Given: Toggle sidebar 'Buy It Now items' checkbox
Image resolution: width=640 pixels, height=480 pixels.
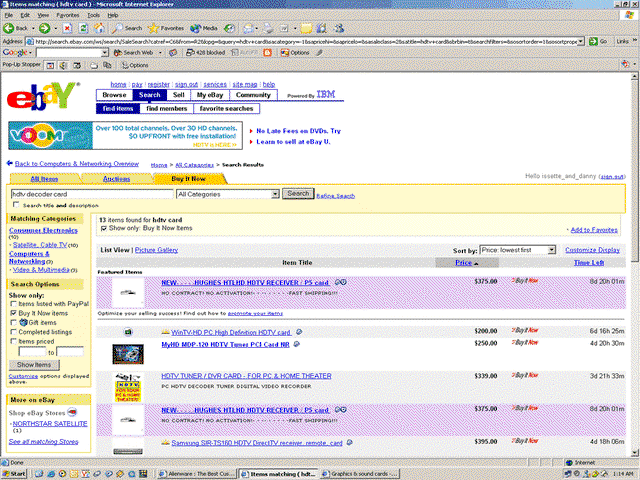Looking at the screenshot, I should pos(13,313).
